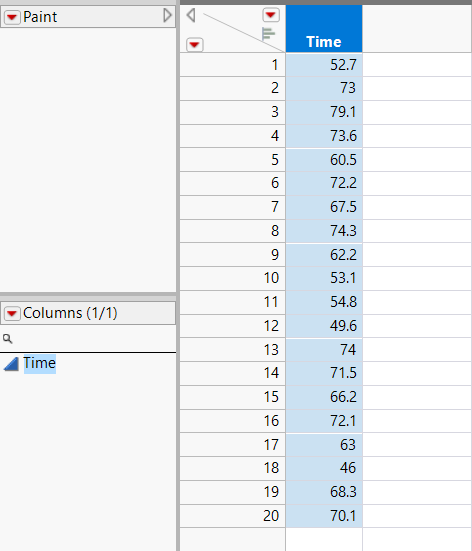Select row number 20

(x=232, y=516)
